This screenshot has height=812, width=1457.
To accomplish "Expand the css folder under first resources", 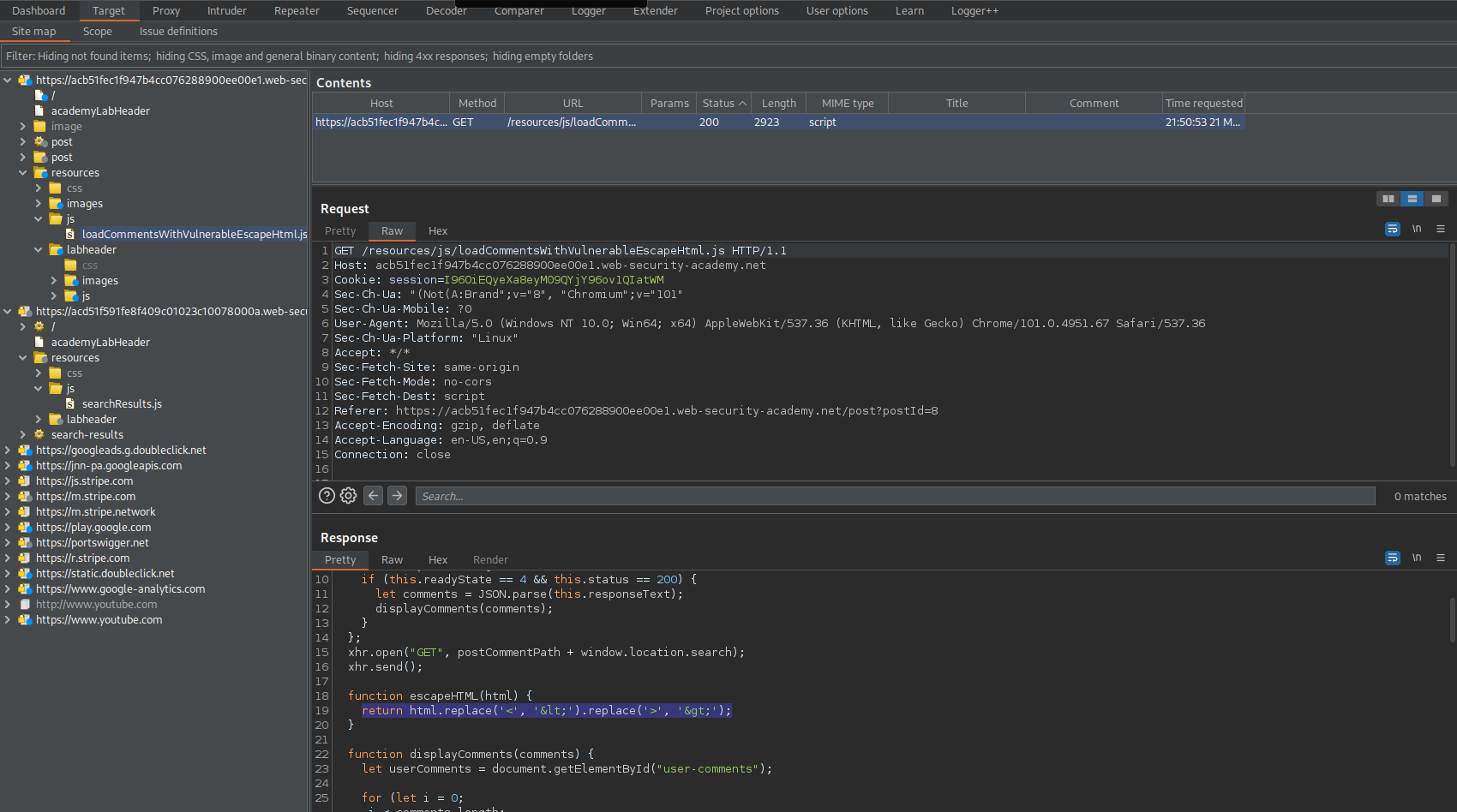I will pos(39,188).
